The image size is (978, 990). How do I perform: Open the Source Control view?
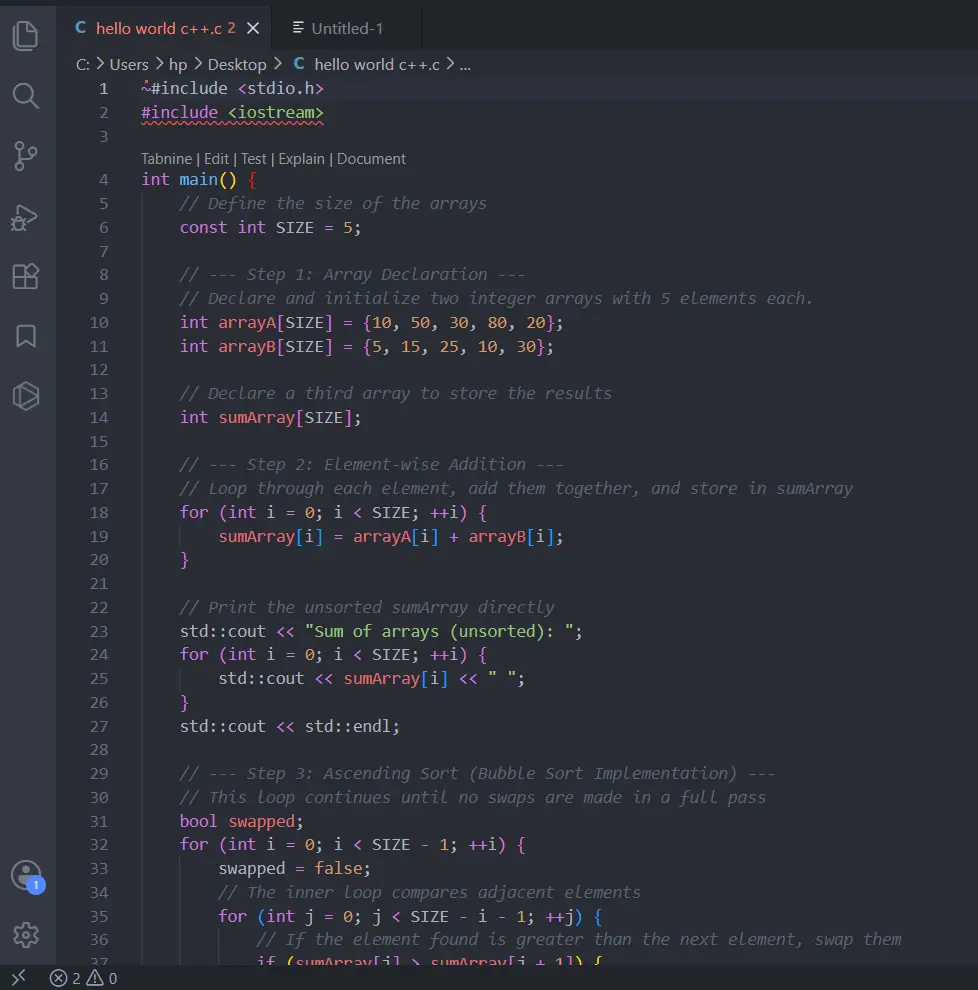pyautogui.click(x=25, y=156)
